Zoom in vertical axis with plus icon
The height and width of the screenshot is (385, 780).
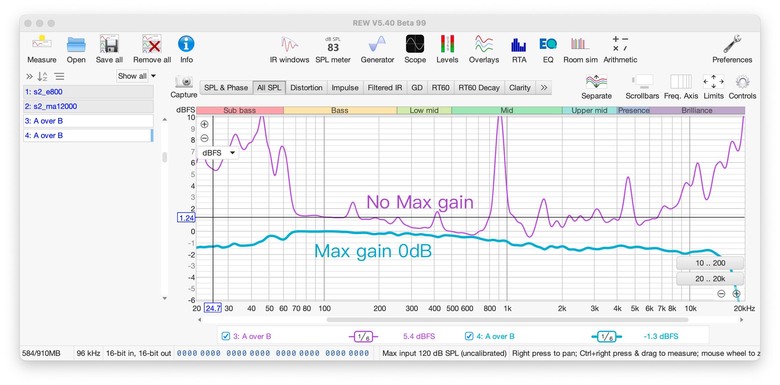click(204, 124)
